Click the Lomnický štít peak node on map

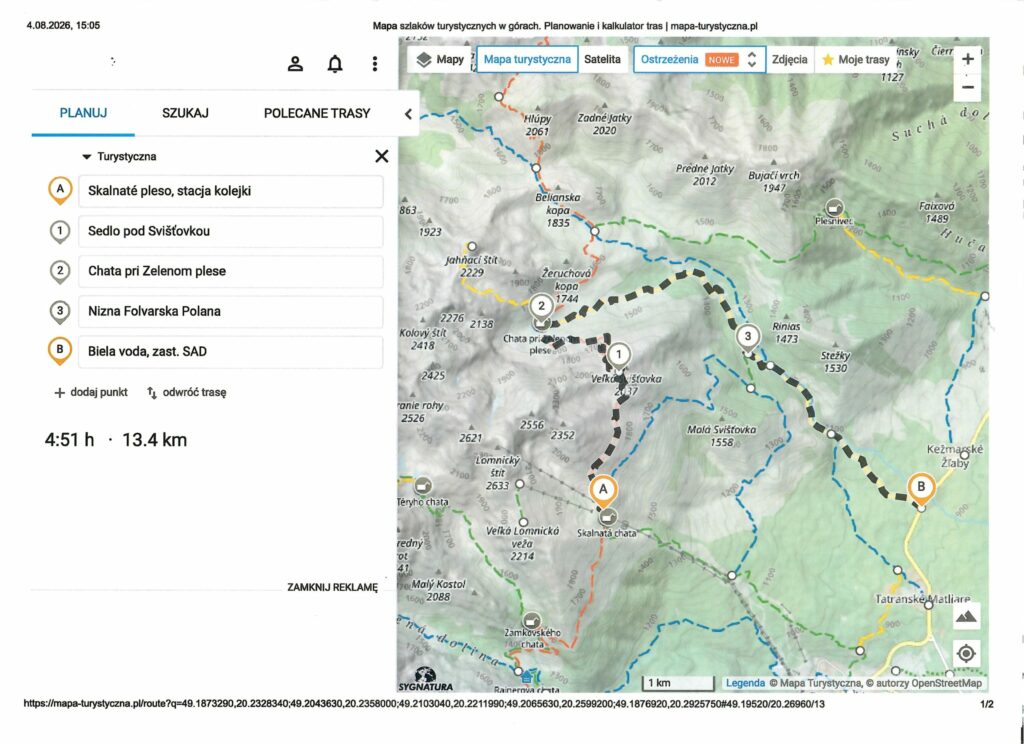(x=519, y=484)
